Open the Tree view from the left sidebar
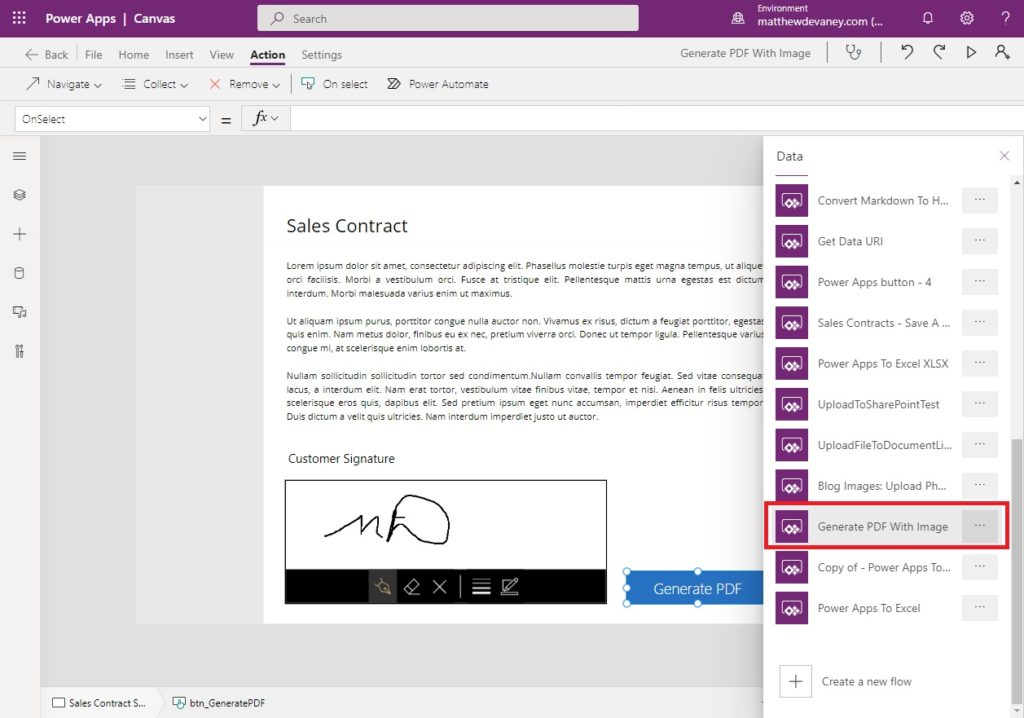This screenshot has height=718, width=1024. click(x=18, y=196)
